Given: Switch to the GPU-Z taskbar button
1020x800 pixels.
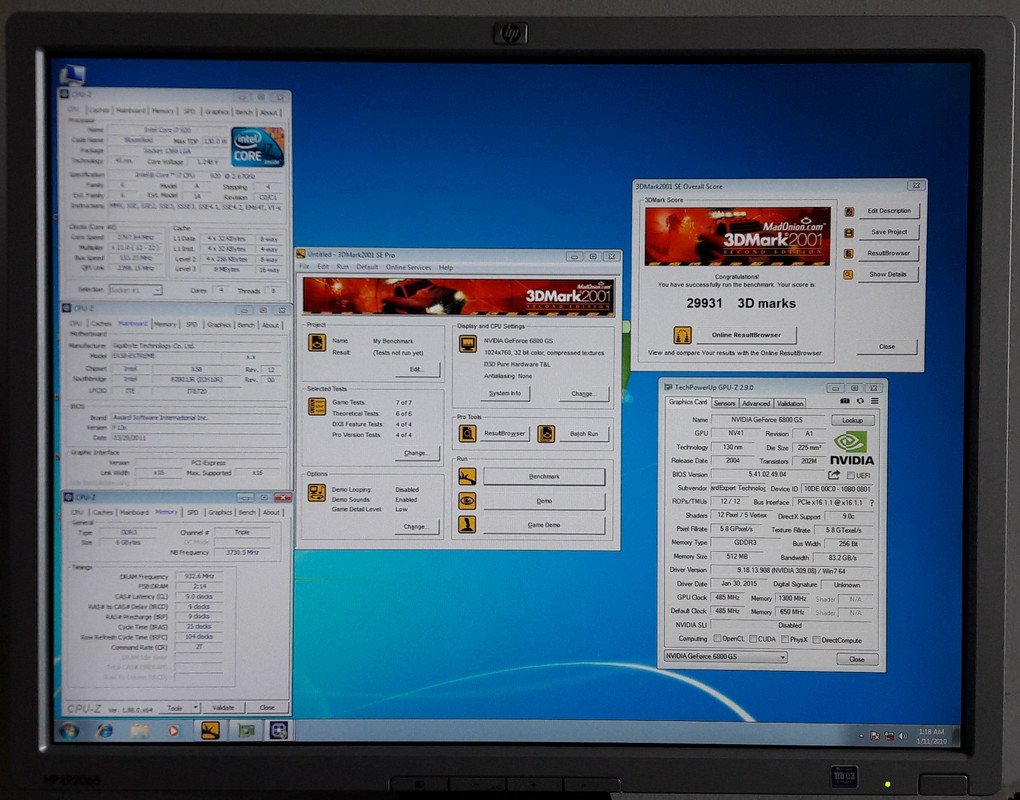Looking at the screenshot, I should 246,730.
